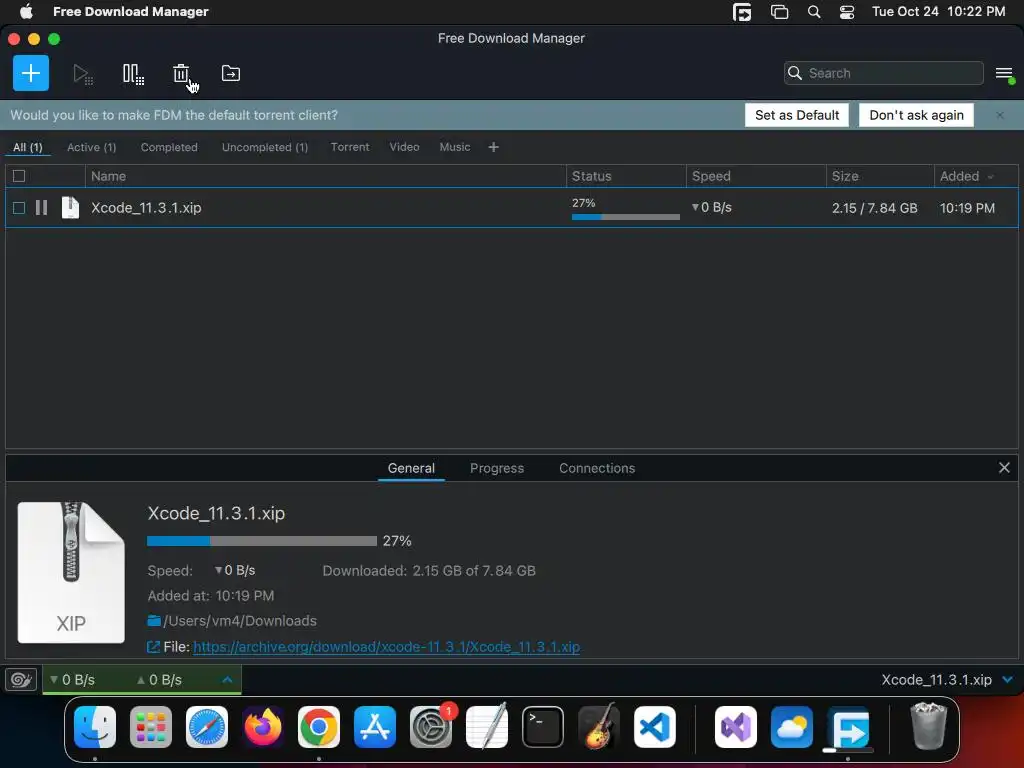This screenshot has width=1024, height=768.
Task: Open the Completed tab
Action: click(169, 147)
